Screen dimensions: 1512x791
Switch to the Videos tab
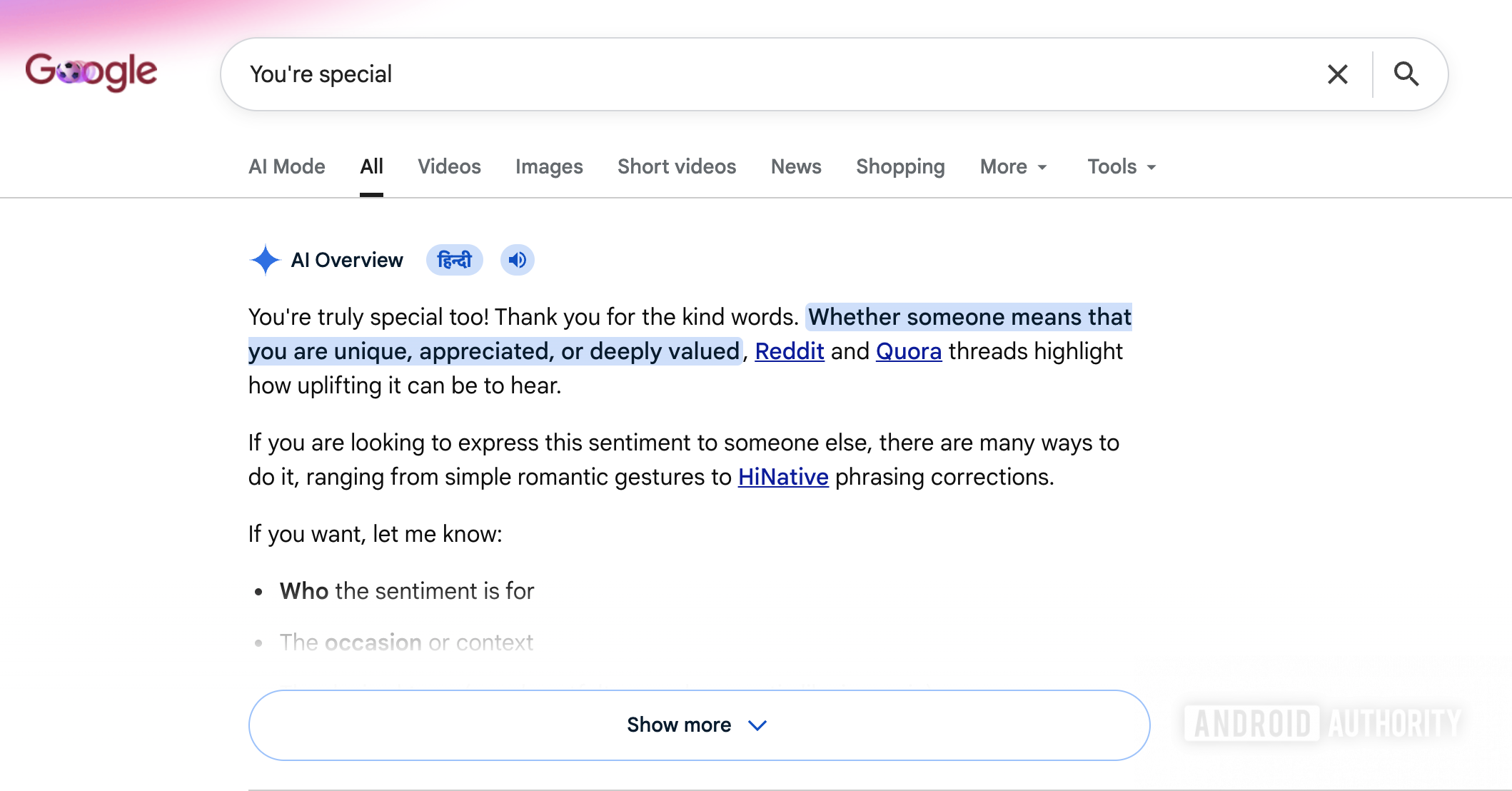pos(449,166)
